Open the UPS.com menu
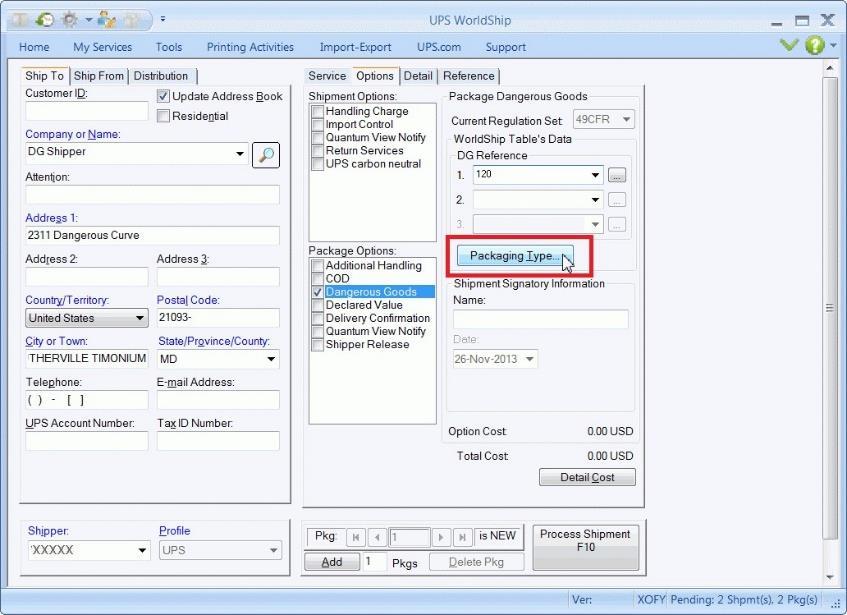This screenshot has height=615, width=847. coord(439,48)
